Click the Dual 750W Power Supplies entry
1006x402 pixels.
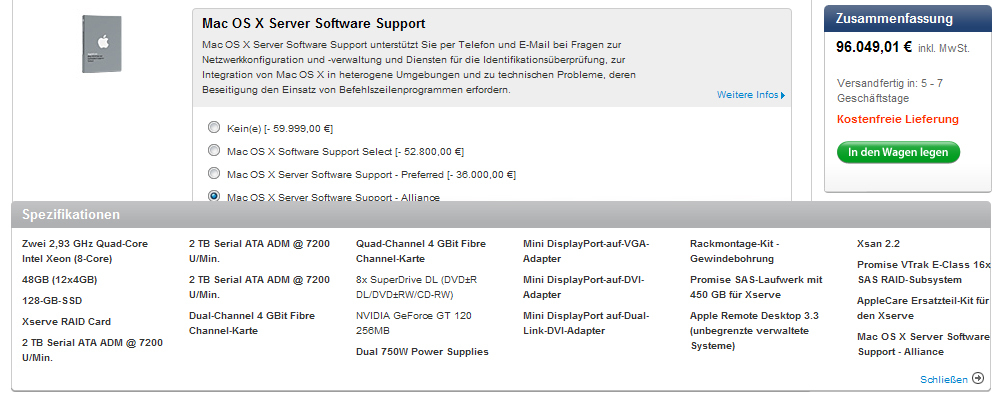pyautogui.click(x=422, y=351)
